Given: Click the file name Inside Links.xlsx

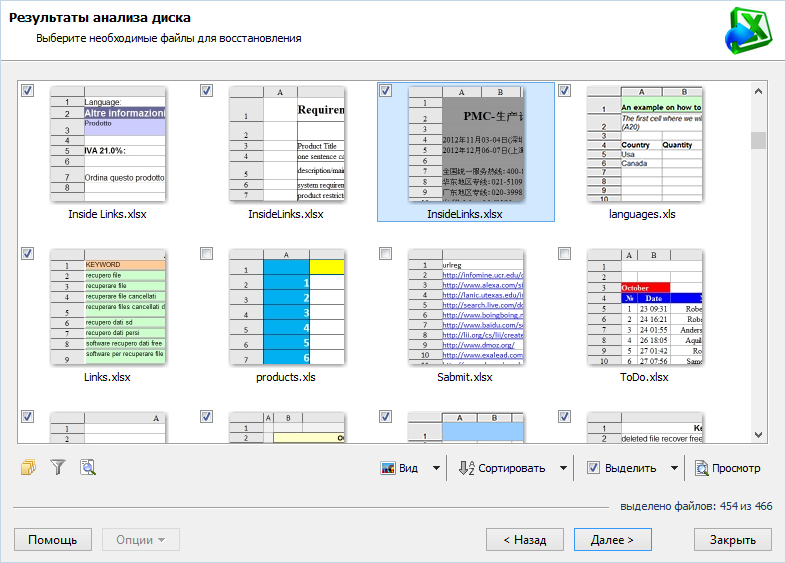Looking at the screenshot, I should pos(107,214).
